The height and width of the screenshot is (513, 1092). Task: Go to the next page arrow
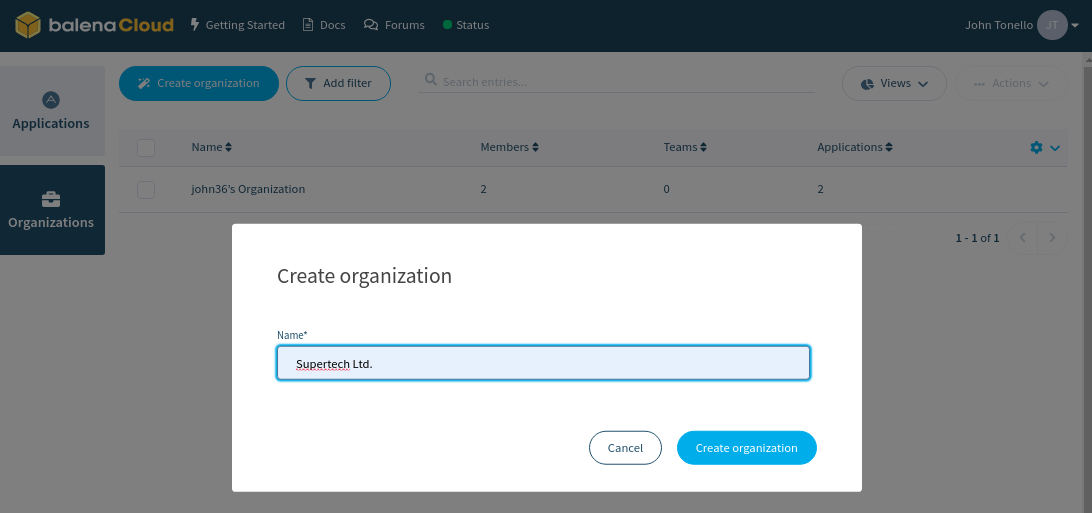coord(1052,238)
